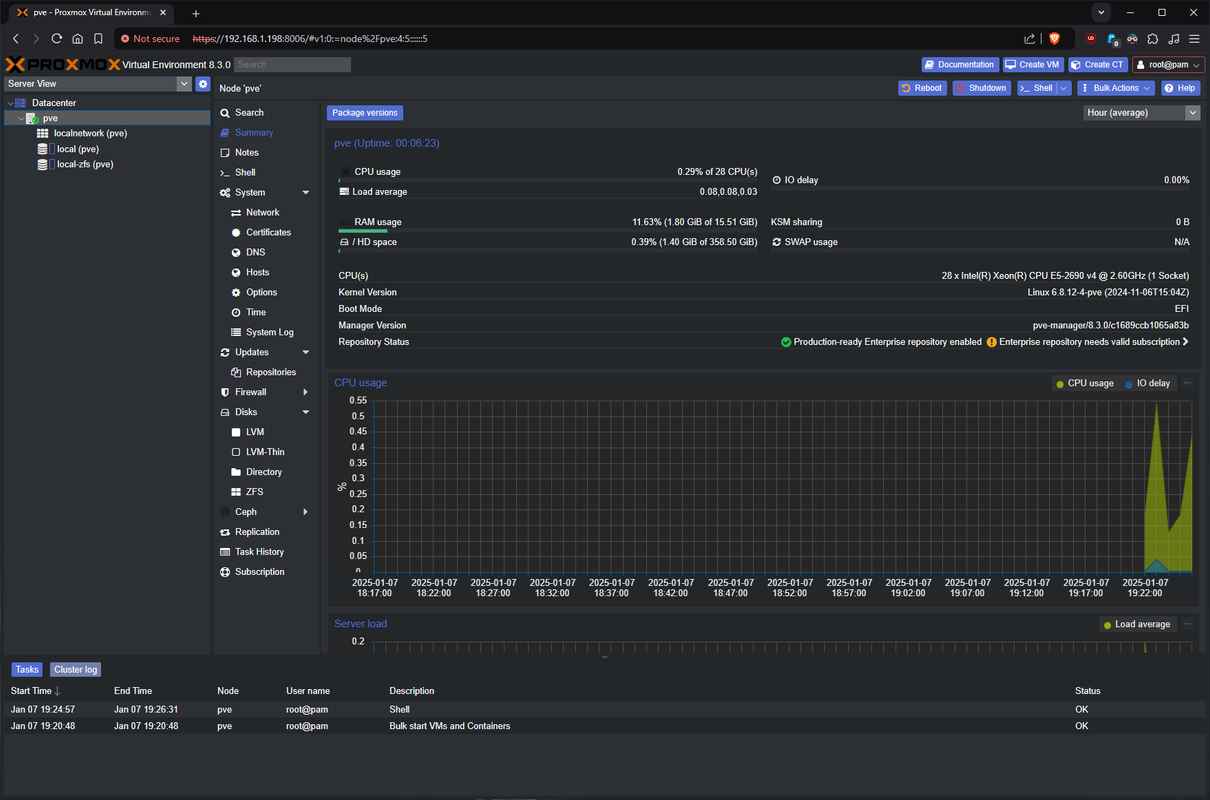This screenshot has width=1210, height=800.
Task: Collapse the Disks section arrow
Action: tap(305, 413)
